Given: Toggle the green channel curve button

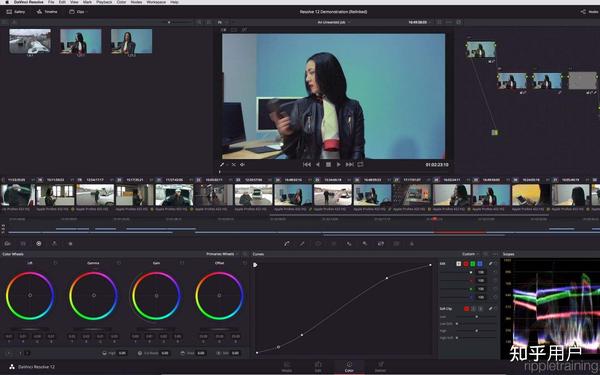Looking at the screenshot, I should point(473,264).
